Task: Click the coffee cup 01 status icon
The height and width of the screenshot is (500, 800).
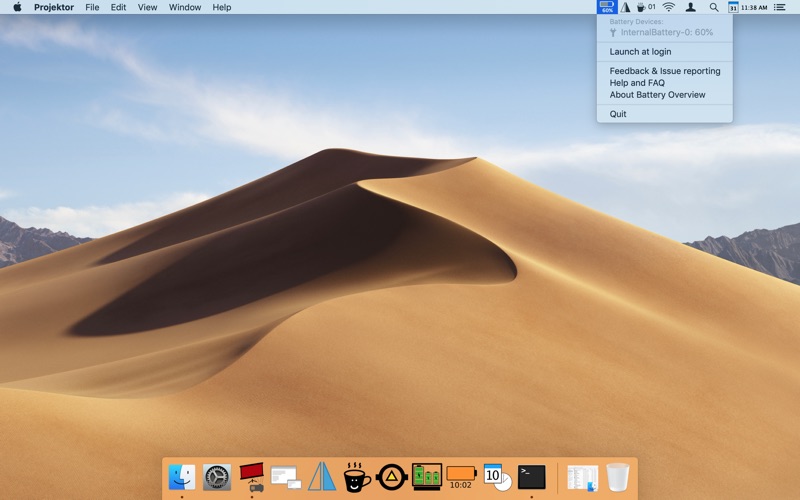Action: (645, 7)
